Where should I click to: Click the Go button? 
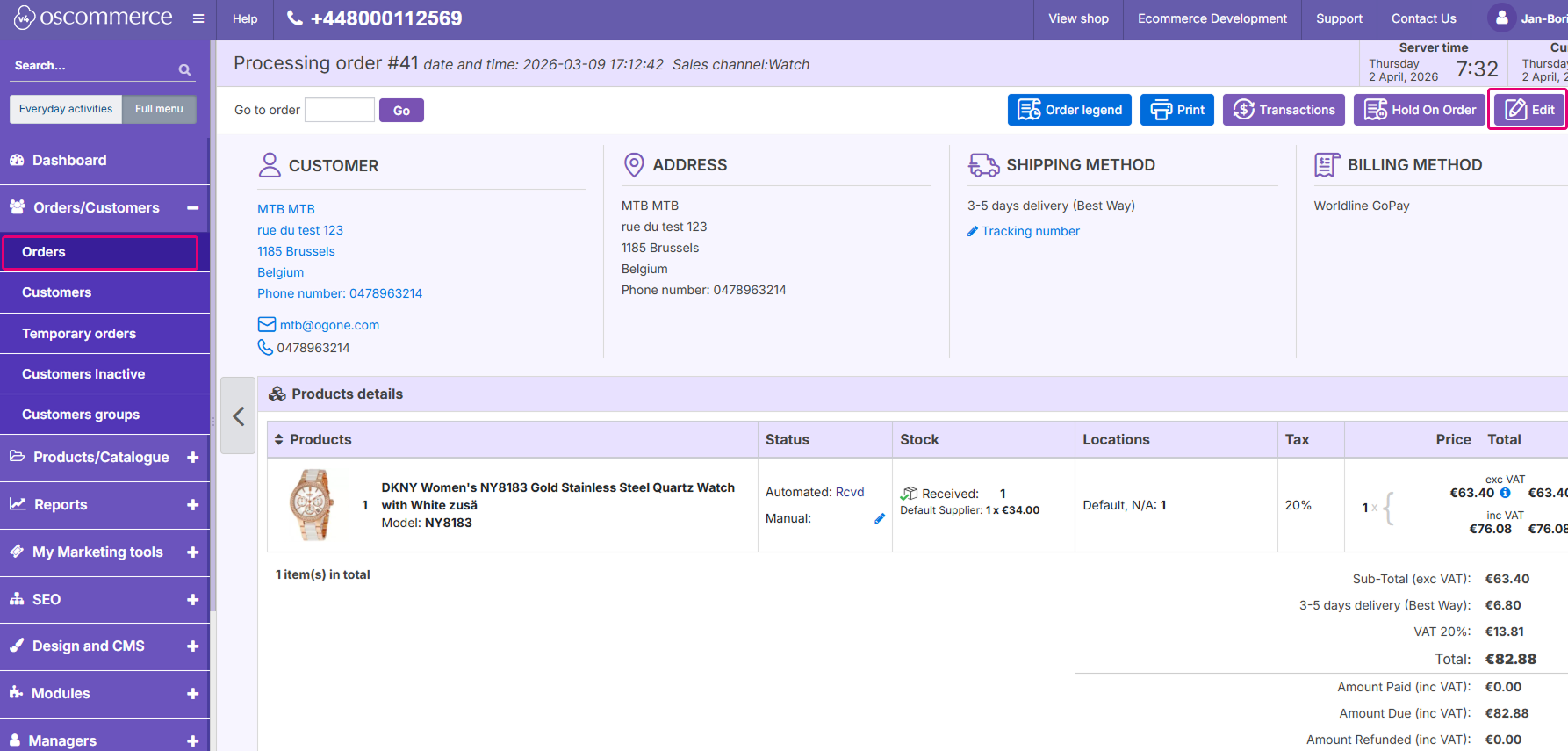pos(401,110)
